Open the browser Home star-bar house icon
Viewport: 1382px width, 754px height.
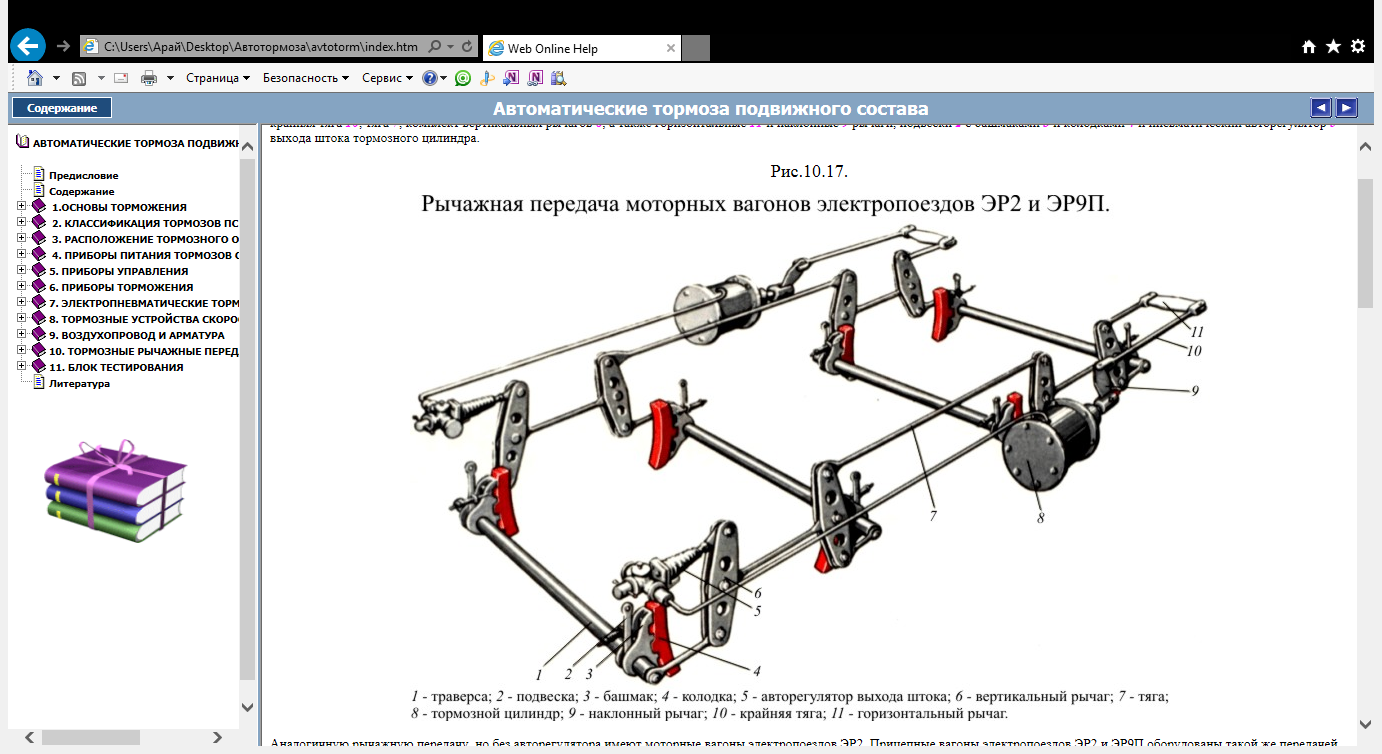pos(1309,47)
